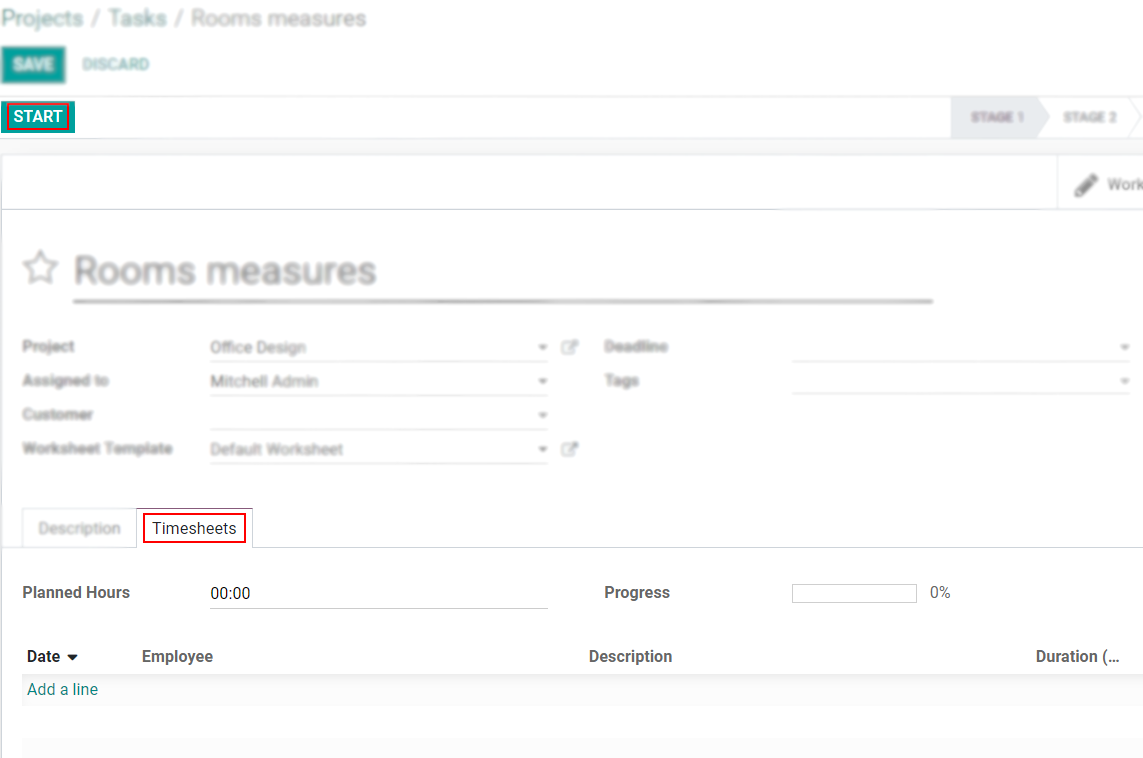Click the START timer button
Image resolution: width=1143 pixels, height=758 pixels.
click(x=38, y=117)
